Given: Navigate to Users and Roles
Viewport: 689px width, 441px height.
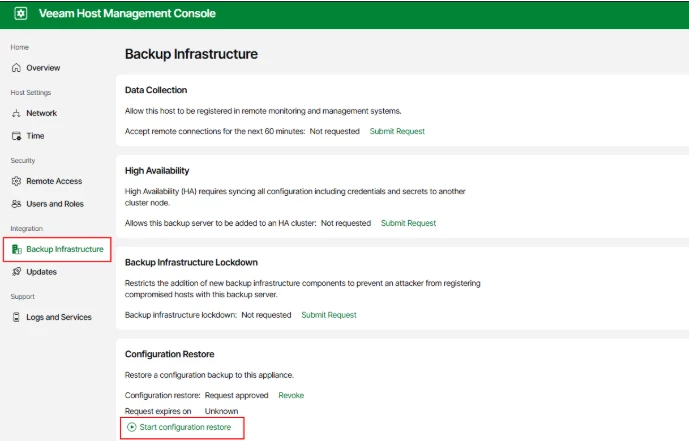Looking at the screenshot, I should pyautogui.click(x=55, y=204).
